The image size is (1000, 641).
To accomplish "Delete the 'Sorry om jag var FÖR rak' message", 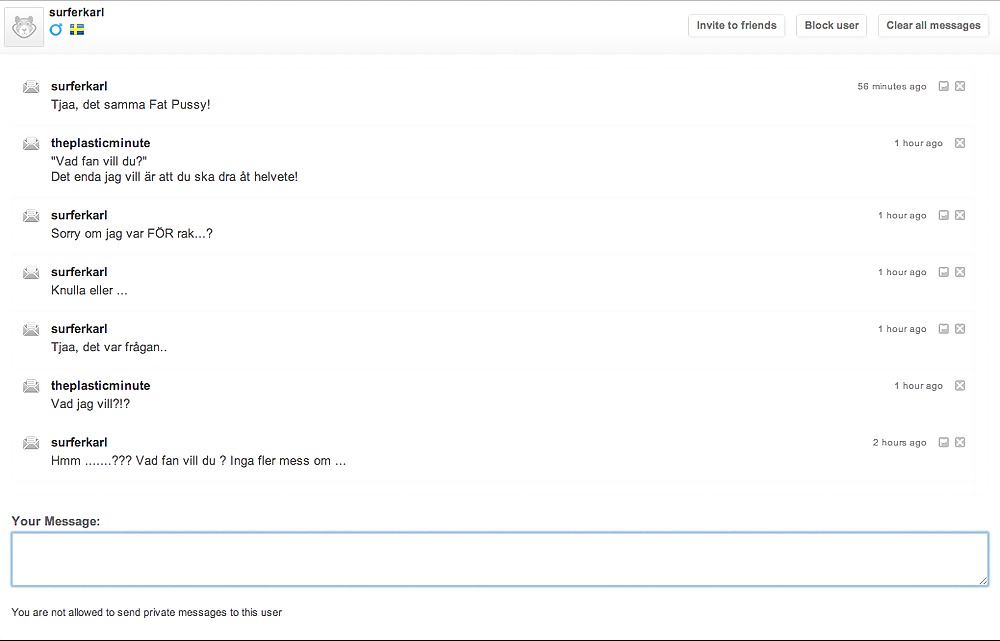I will tap(960, 216).
